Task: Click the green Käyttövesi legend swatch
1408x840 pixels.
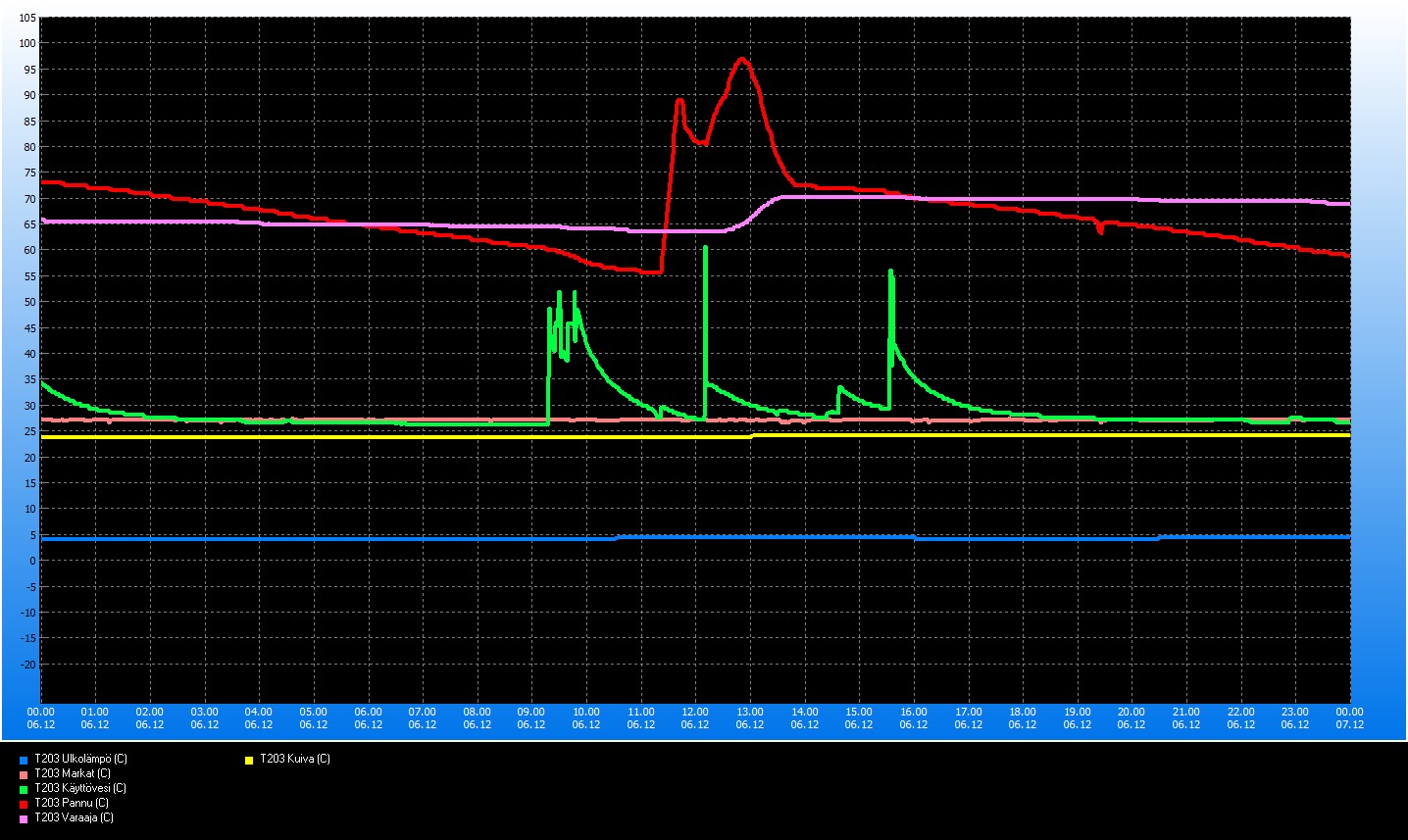Action: [x=24, y=789]
